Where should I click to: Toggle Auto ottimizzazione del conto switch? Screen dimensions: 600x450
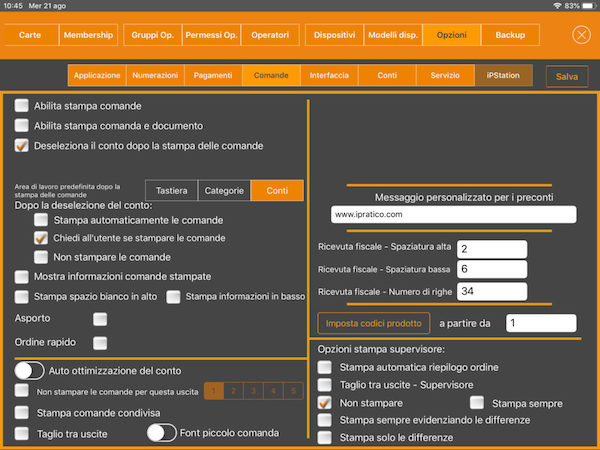tap(29, 371)
